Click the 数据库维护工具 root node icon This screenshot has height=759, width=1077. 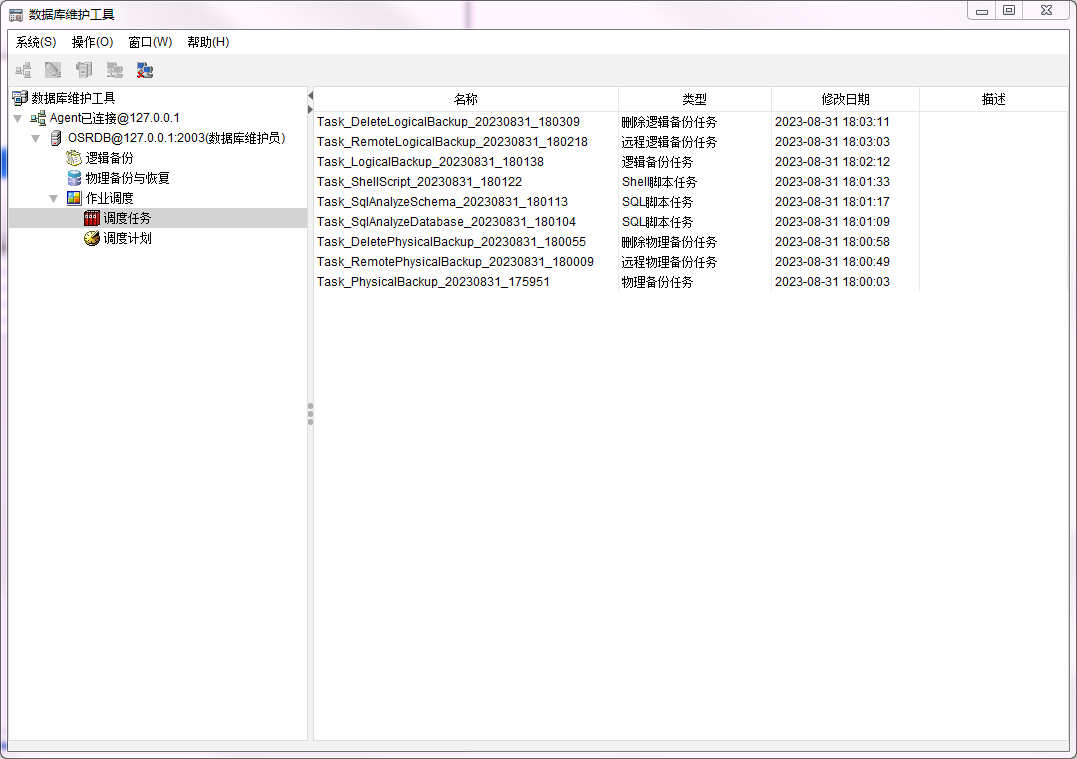pos(19,98)
